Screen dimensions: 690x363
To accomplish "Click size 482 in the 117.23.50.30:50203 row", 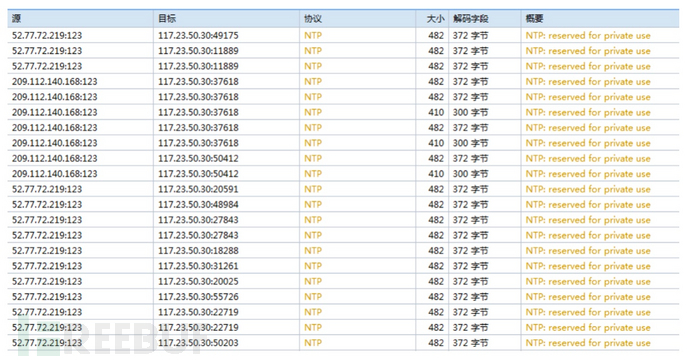I will pos(436,343).
